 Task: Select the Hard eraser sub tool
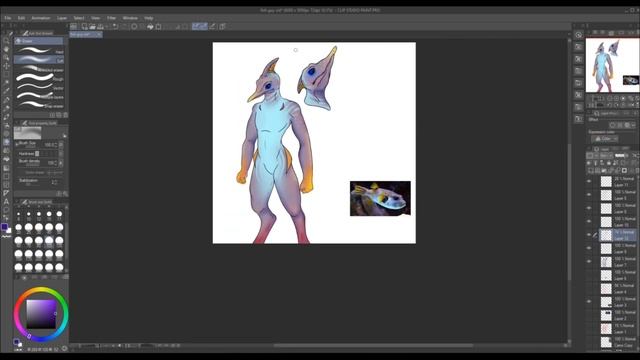pos(39,51)
